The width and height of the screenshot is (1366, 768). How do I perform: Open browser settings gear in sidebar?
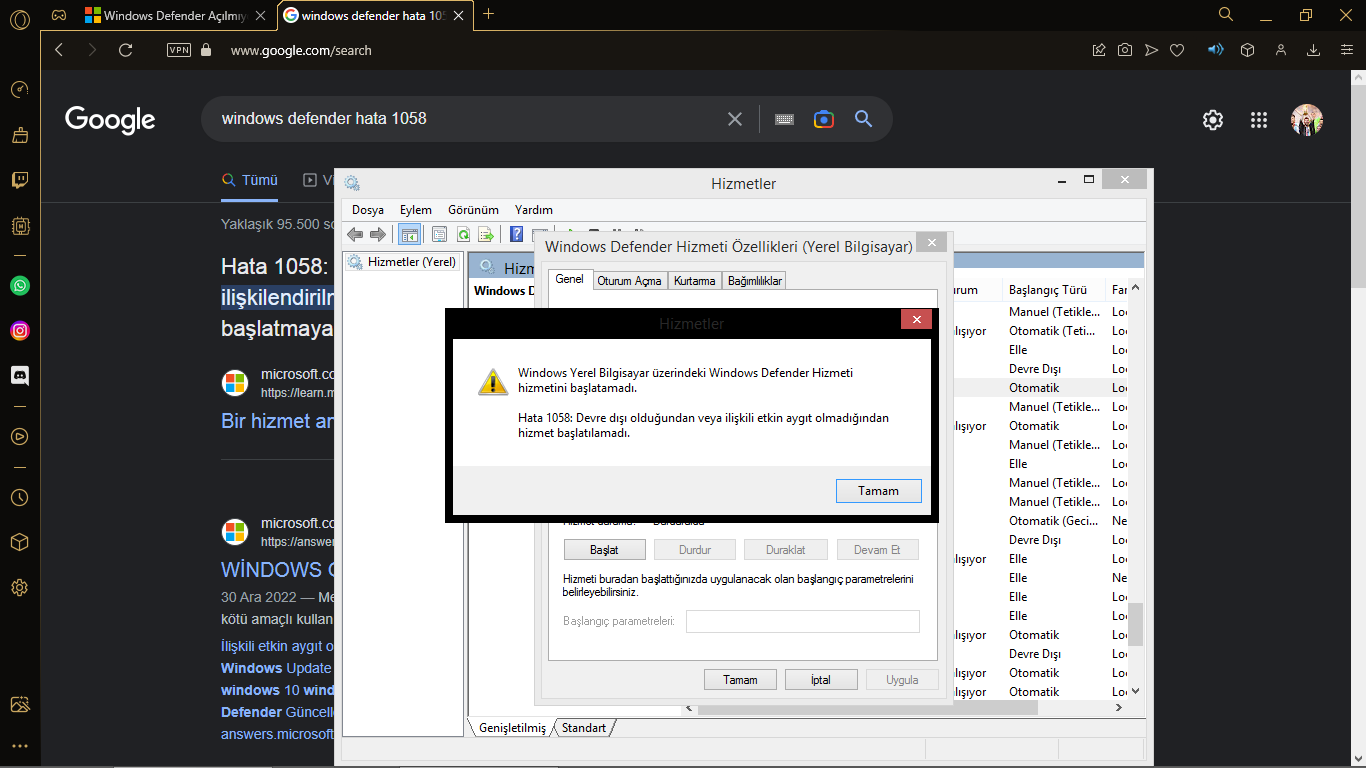tap(19, 587)
